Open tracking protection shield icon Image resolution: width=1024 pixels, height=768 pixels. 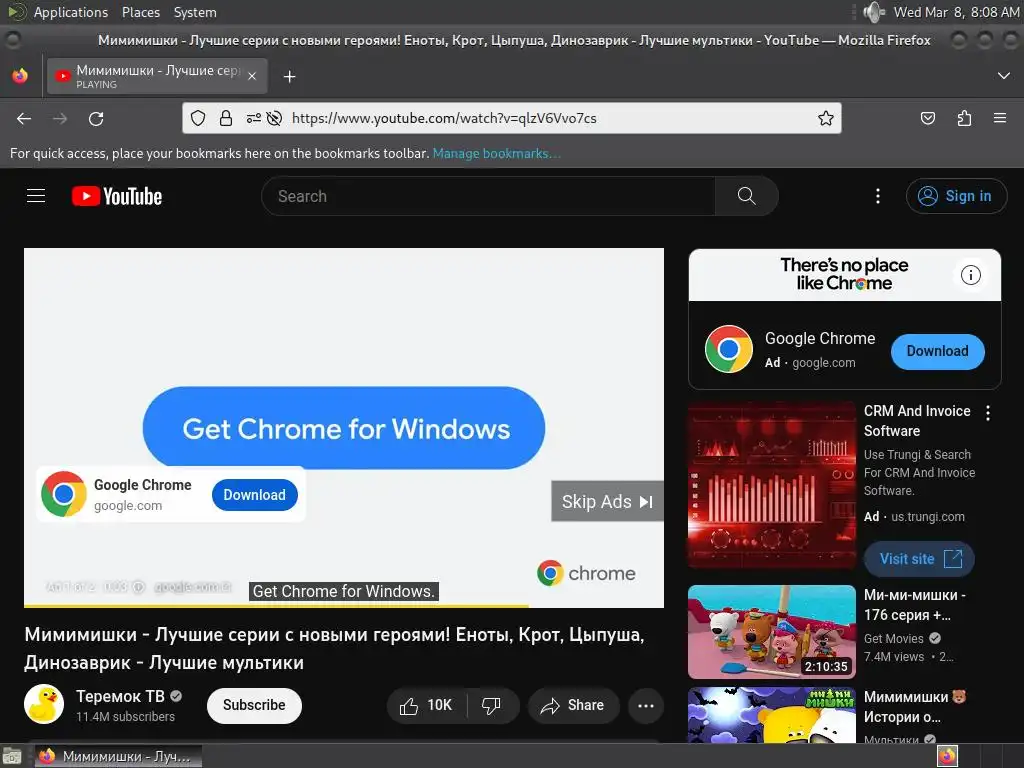tap(198, 118)
